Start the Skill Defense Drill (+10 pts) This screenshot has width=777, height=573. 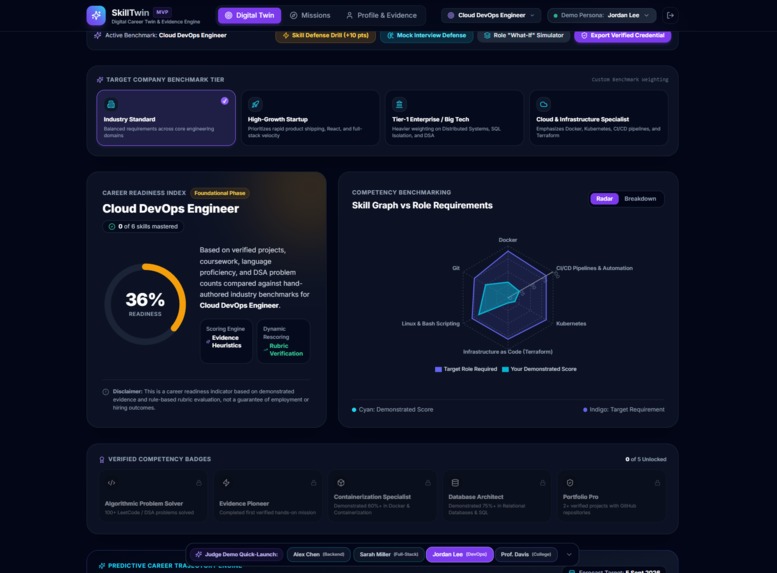click(325, 35)
